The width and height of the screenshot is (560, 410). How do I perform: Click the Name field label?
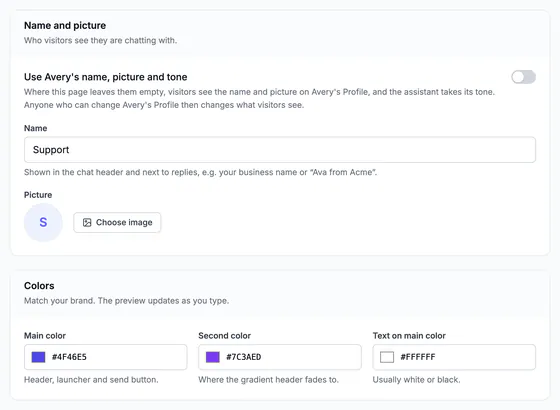click(x=35, y=128)
